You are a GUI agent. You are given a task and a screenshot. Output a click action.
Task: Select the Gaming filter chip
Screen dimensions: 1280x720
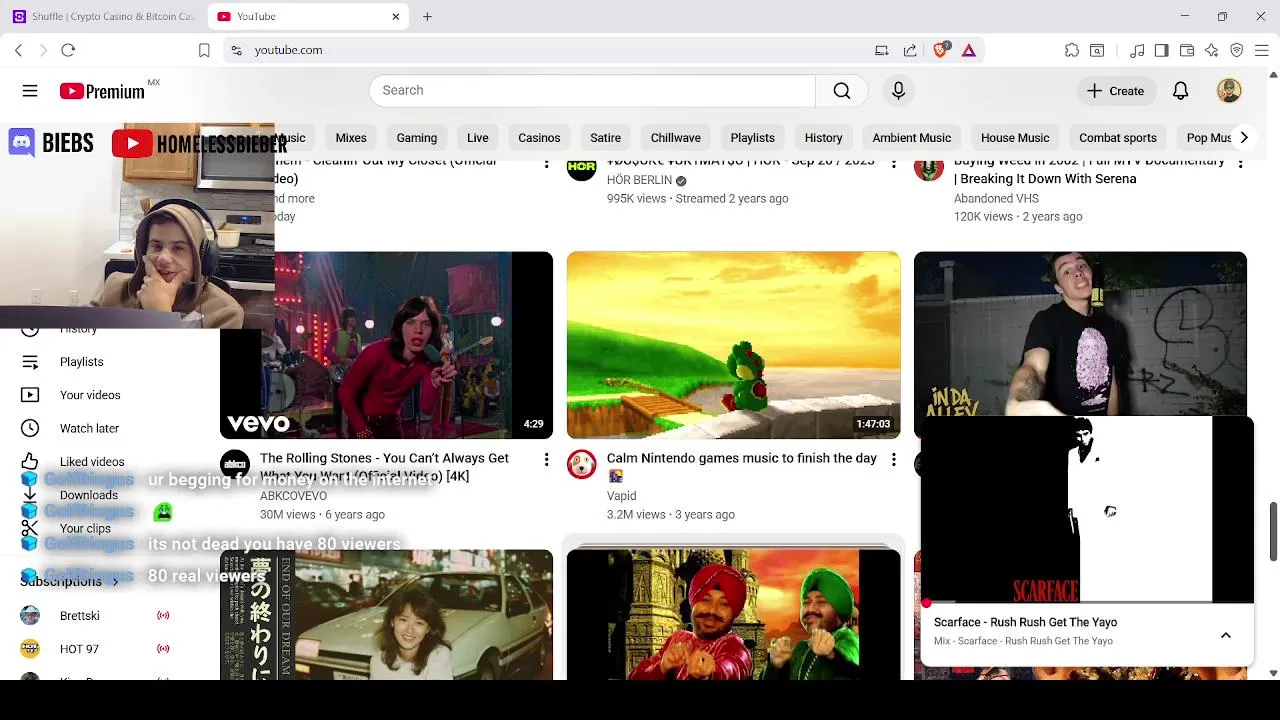416,138
